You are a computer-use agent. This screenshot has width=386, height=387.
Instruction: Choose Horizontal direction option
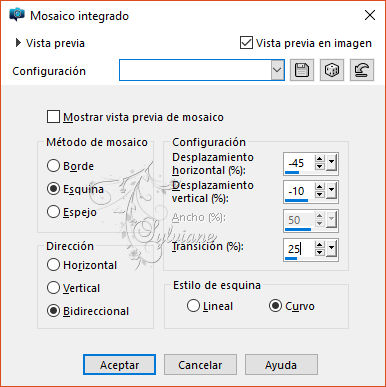[53, 265]
